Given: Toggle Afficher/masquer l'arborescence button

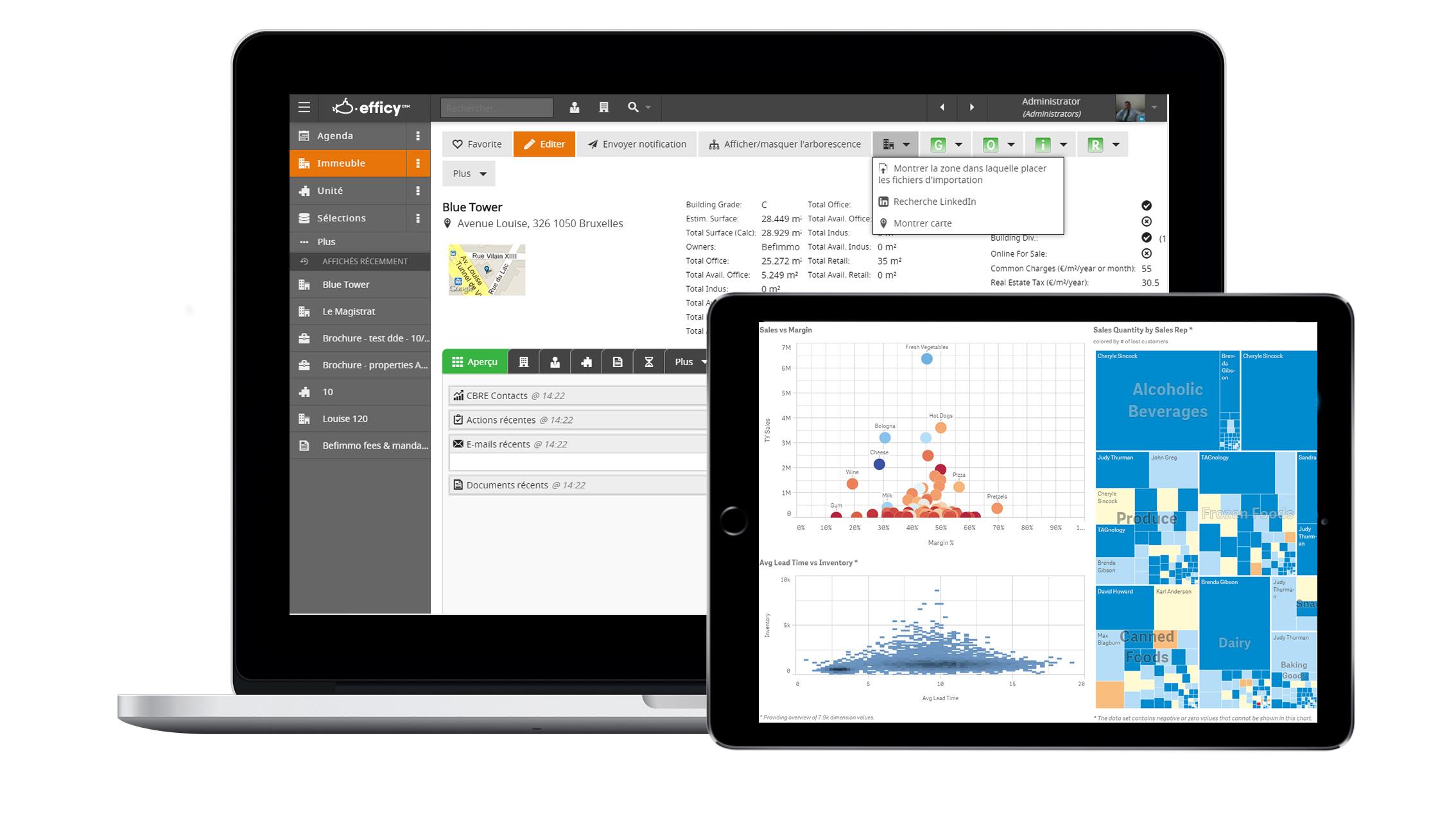Looking at the screenshot, I should click(x=786, y=144).
